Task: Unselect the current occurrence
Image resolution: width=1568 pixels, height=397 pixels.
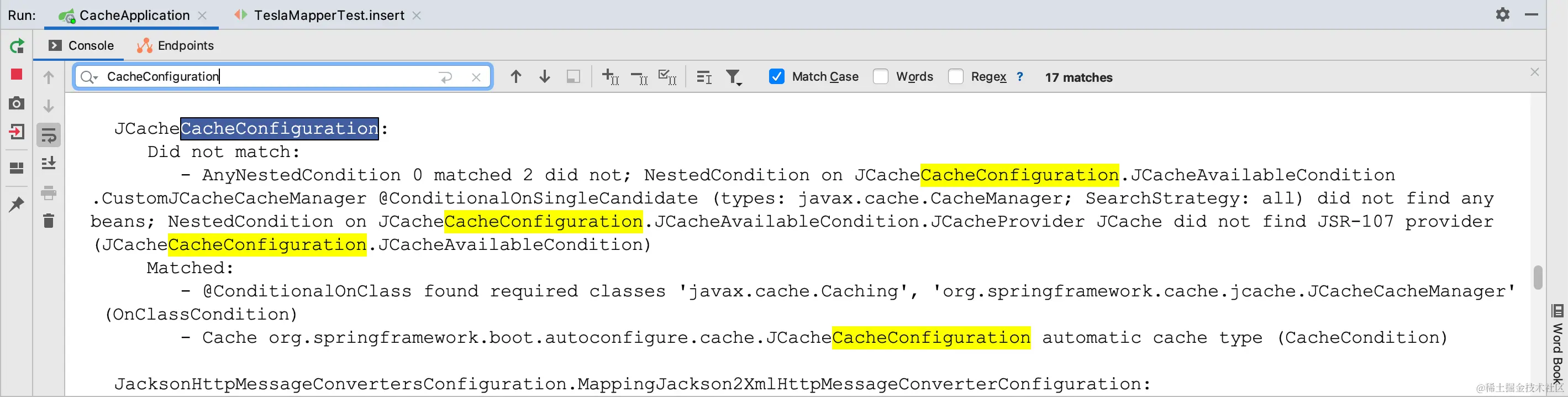Action: 639,77
